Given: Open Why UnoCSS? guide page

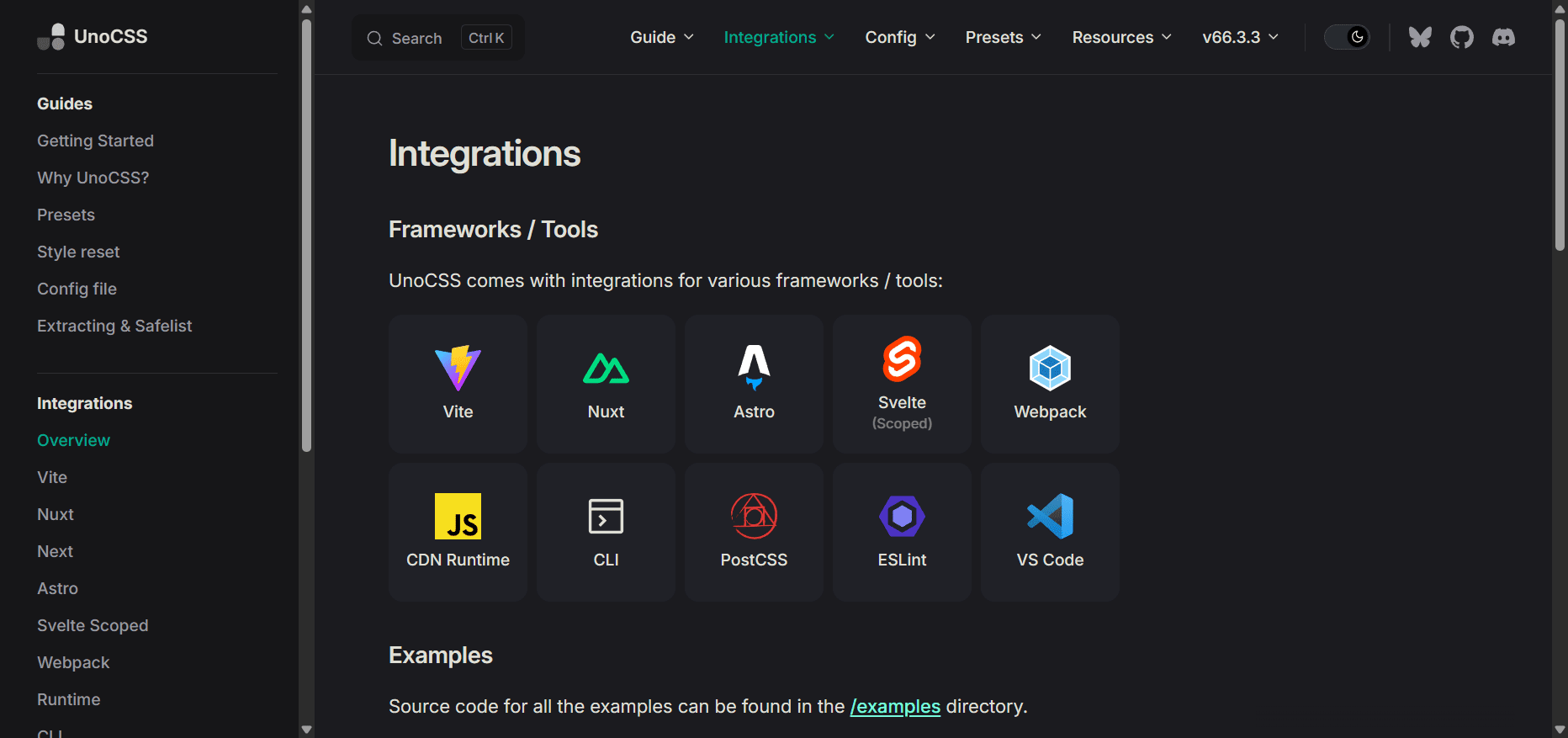Looking at the screenshot, I should click(x=93, y=178).
